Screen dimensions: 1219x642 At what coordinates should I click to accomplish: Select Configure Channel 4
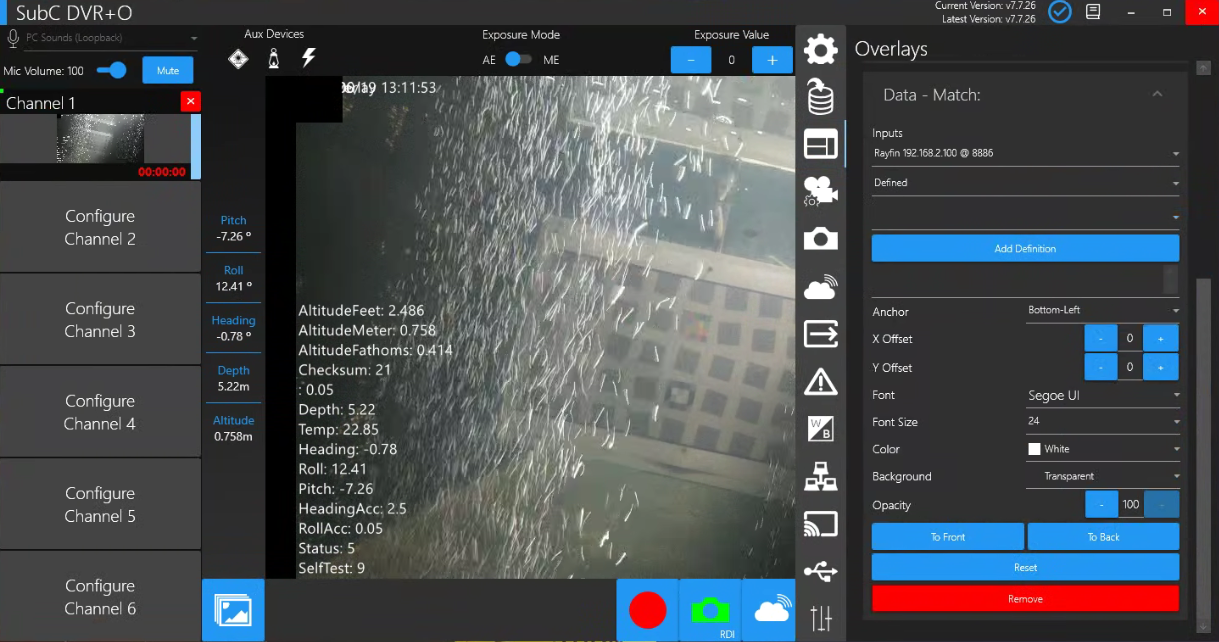pyautogui.click(x=100, y=412)
